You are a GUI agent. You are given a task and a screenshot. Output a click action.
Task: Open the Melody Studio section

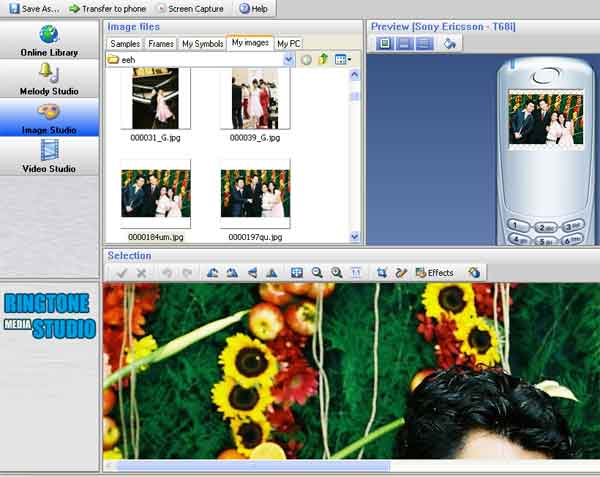pos(49,79)
